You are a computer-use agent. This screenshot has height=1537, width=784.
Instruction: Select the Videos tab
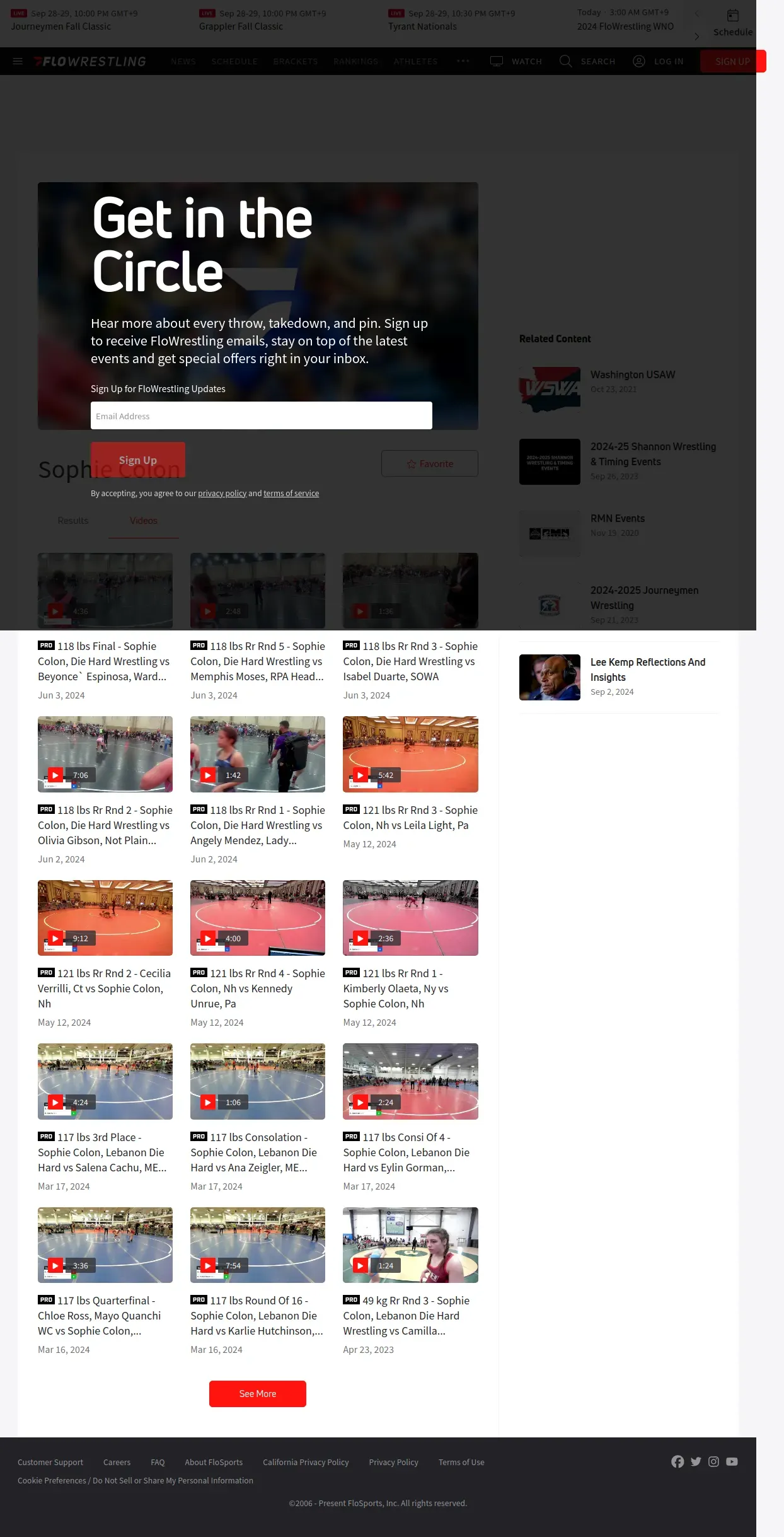(x=144, y=521)
